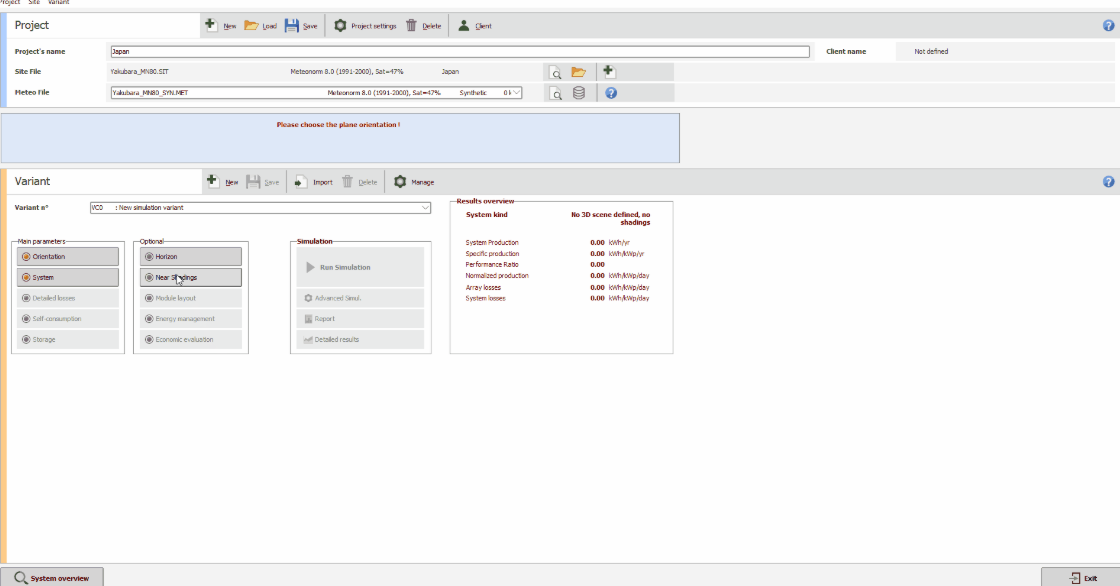
Task: Expand the Variant number dropdown
Action: coord(425,207)
